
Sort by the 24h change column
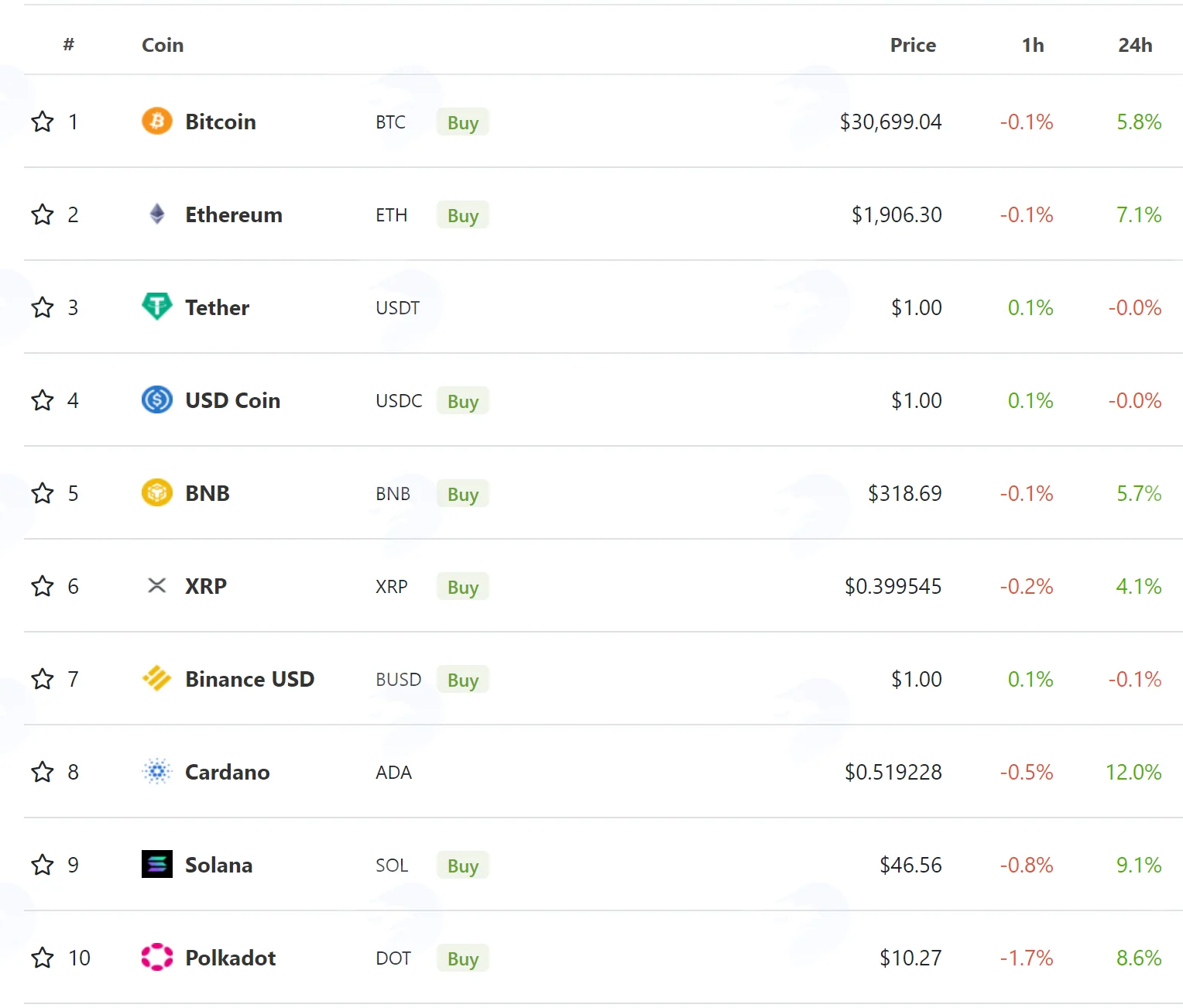[x=1135, y=45]
